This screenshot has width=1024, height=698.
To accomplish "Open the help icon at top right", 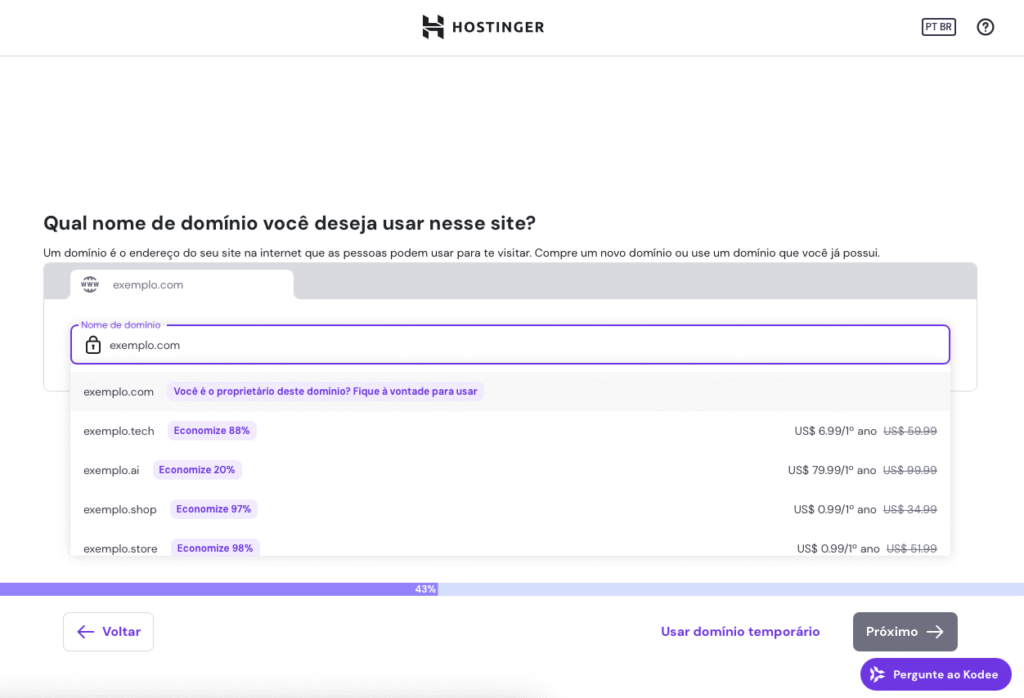I will tap(985, 27).
